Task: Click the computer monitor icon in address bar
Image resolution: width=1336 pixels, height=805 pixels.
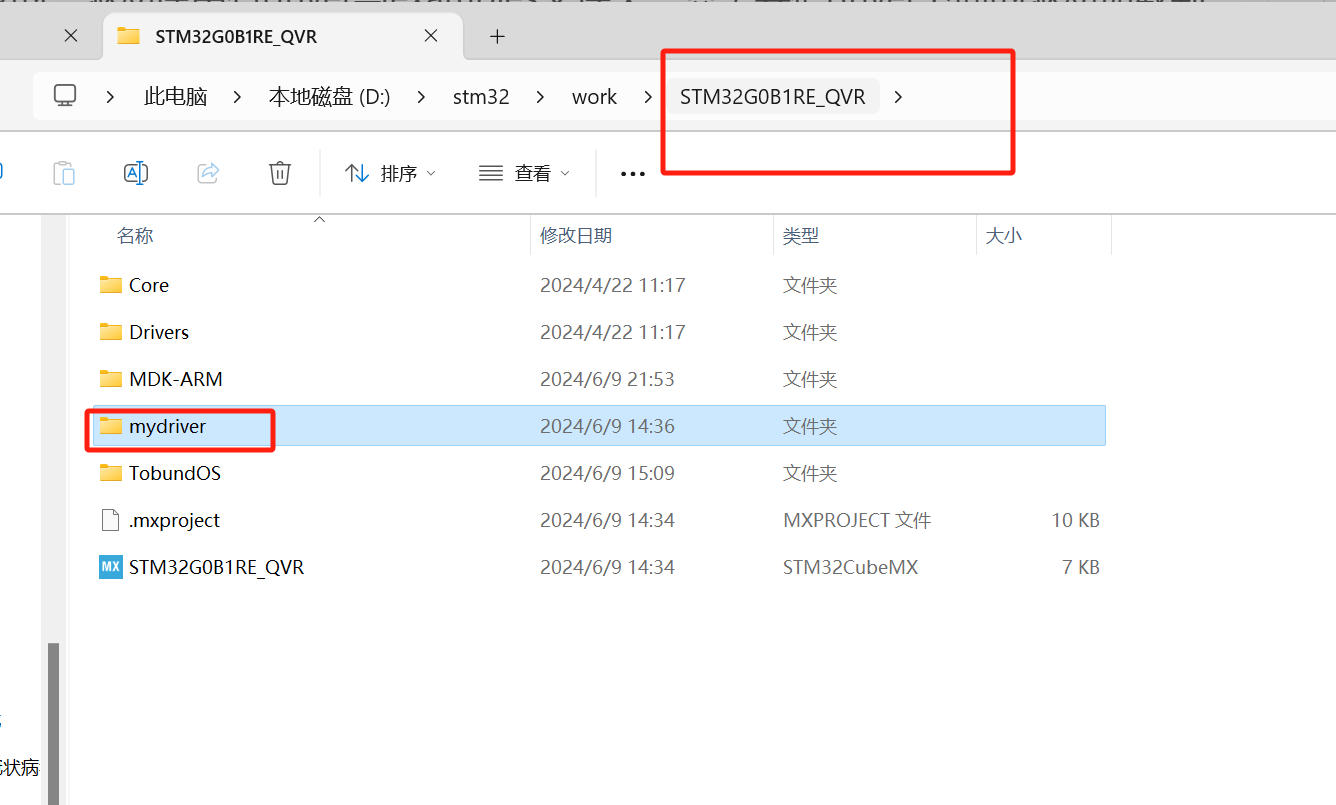Action: [x=65, y=96]
